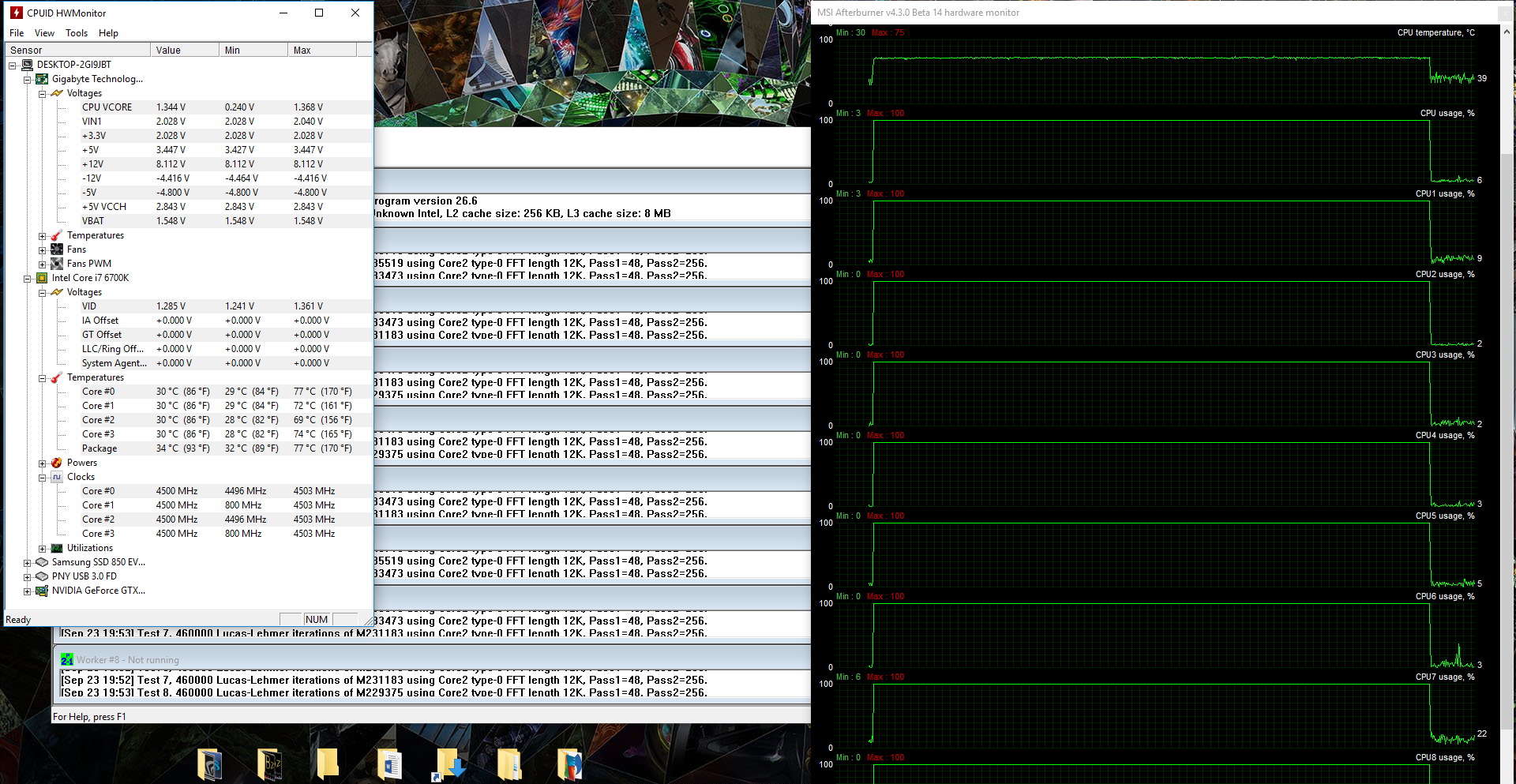
Task: Expand the Gigabyte Temperatures group
Action: pyautogui.click(x=43, y=235)
